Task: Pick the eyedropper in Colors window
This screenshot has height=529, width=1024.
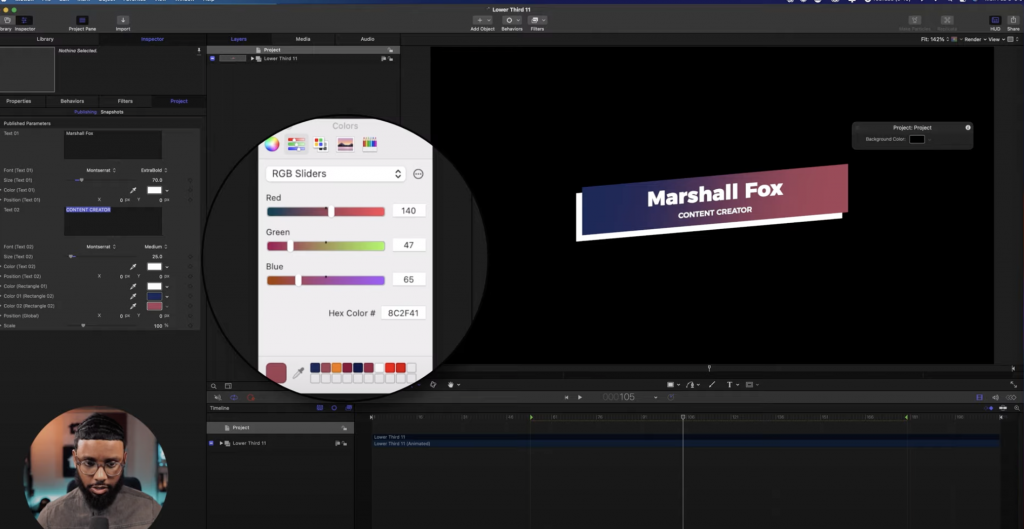Action: [x=298, y=372]
